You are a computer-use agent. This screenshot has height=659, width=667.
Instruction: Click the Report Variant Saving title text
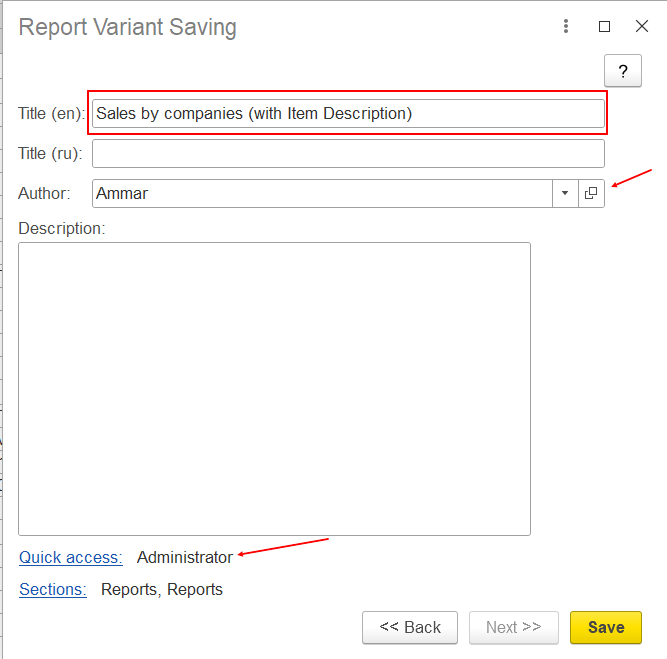click(128, 27)
